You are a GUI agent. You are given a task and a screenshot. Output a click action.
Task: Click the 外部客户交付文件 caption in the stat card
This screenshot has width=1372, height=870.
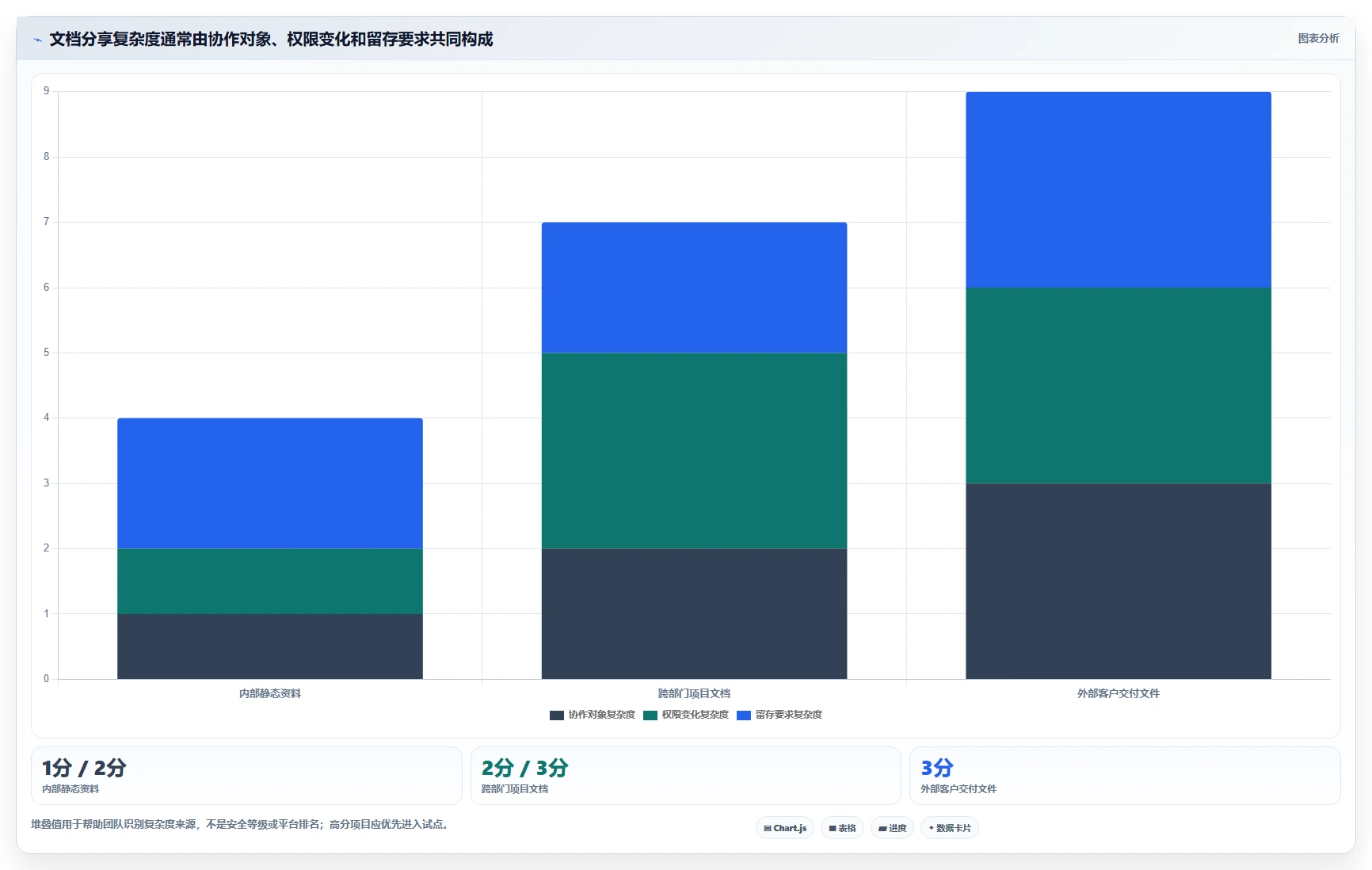click(x=958, y=789)
